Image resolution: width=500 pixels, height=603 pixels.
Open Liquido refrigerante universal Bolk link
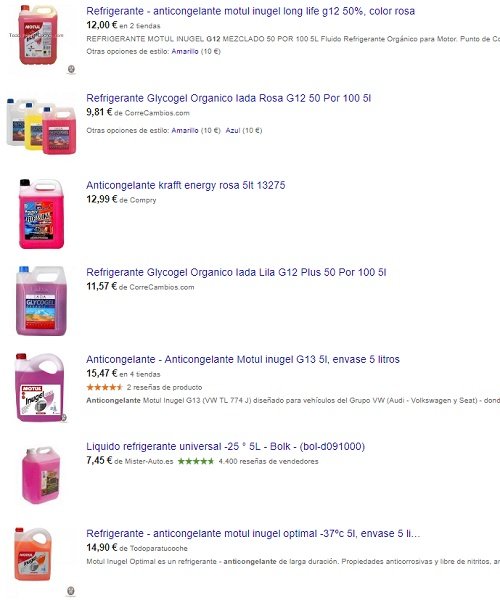225,446
